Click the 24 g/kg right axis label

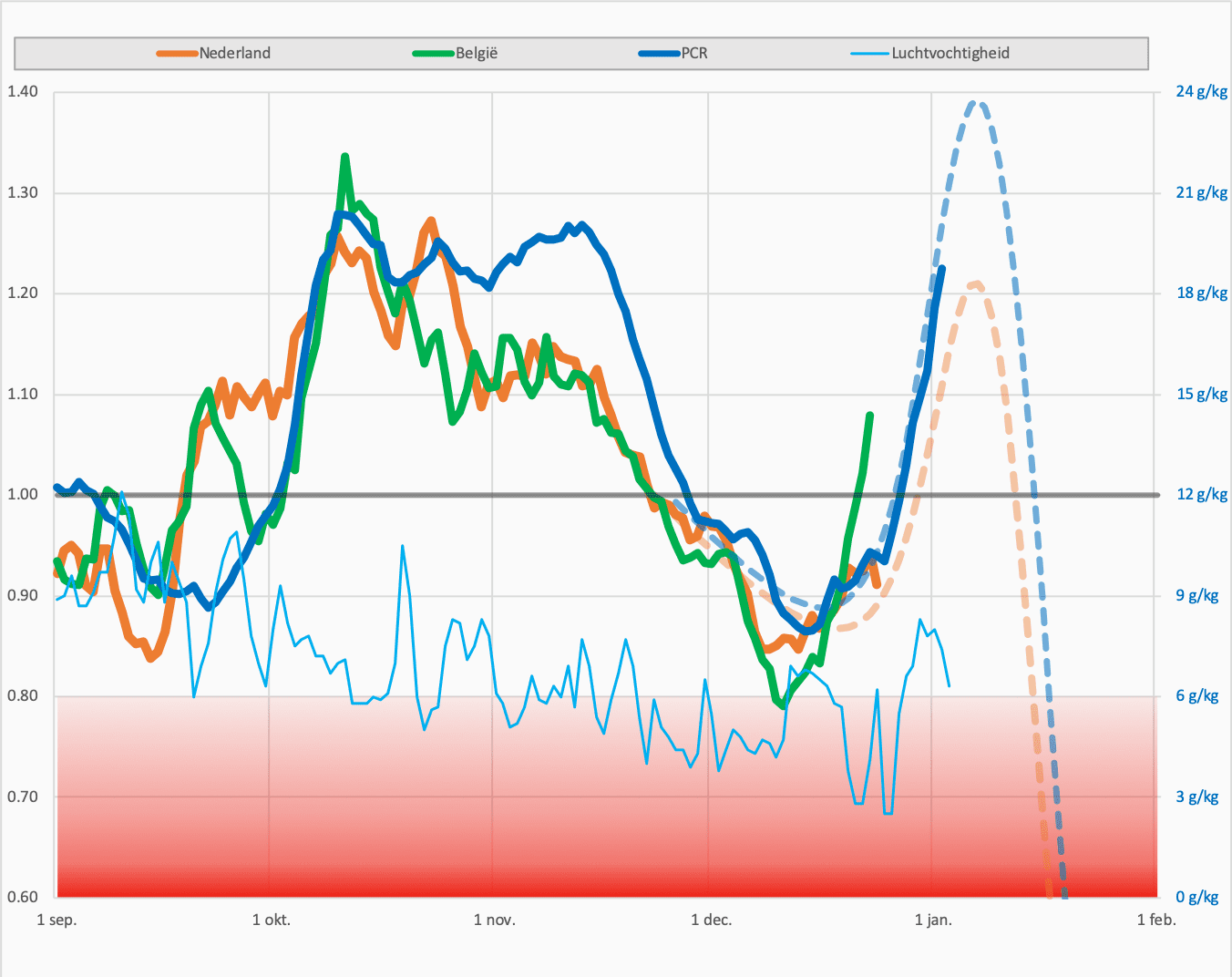pyautogui.click(x=1202, y=91)
